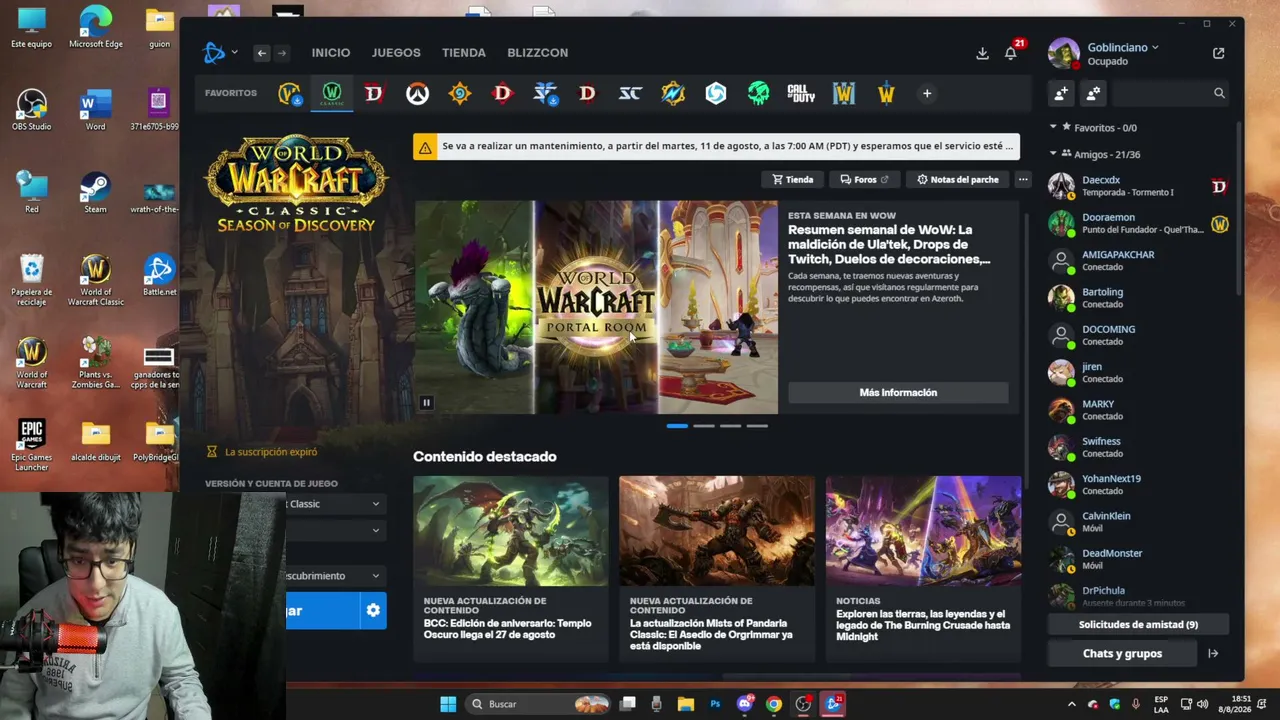Show hidden system tray icons

coord(1071,704)
